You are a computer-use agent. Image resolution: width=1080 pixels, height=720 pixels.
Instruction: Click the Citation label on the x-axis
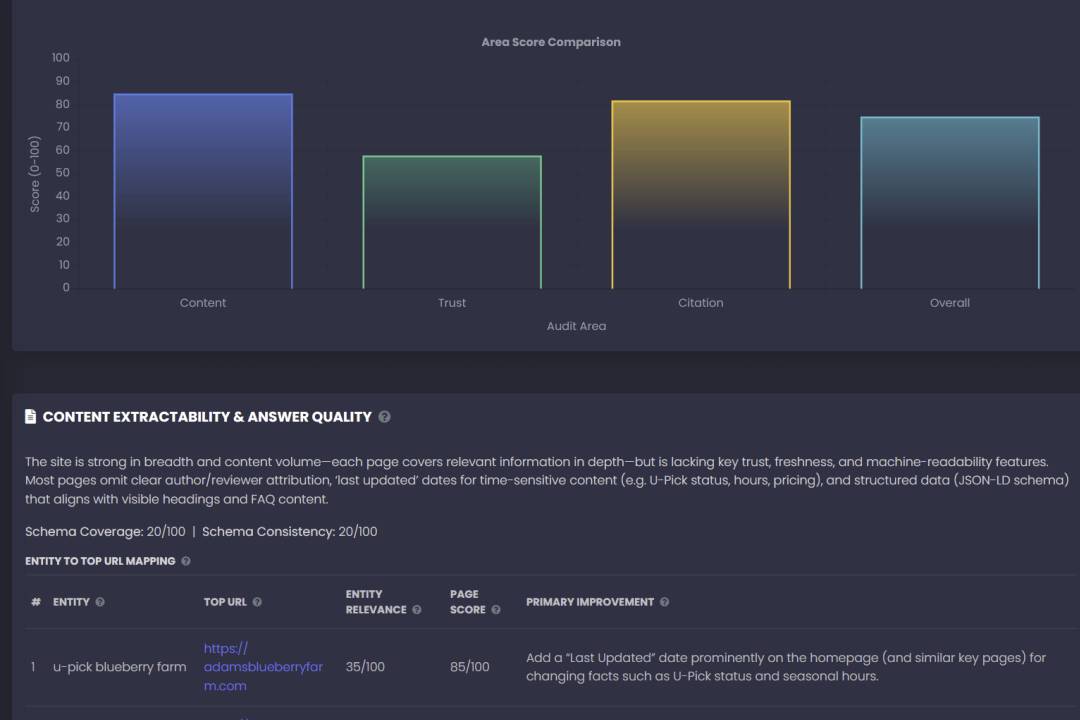click(701, 303)
